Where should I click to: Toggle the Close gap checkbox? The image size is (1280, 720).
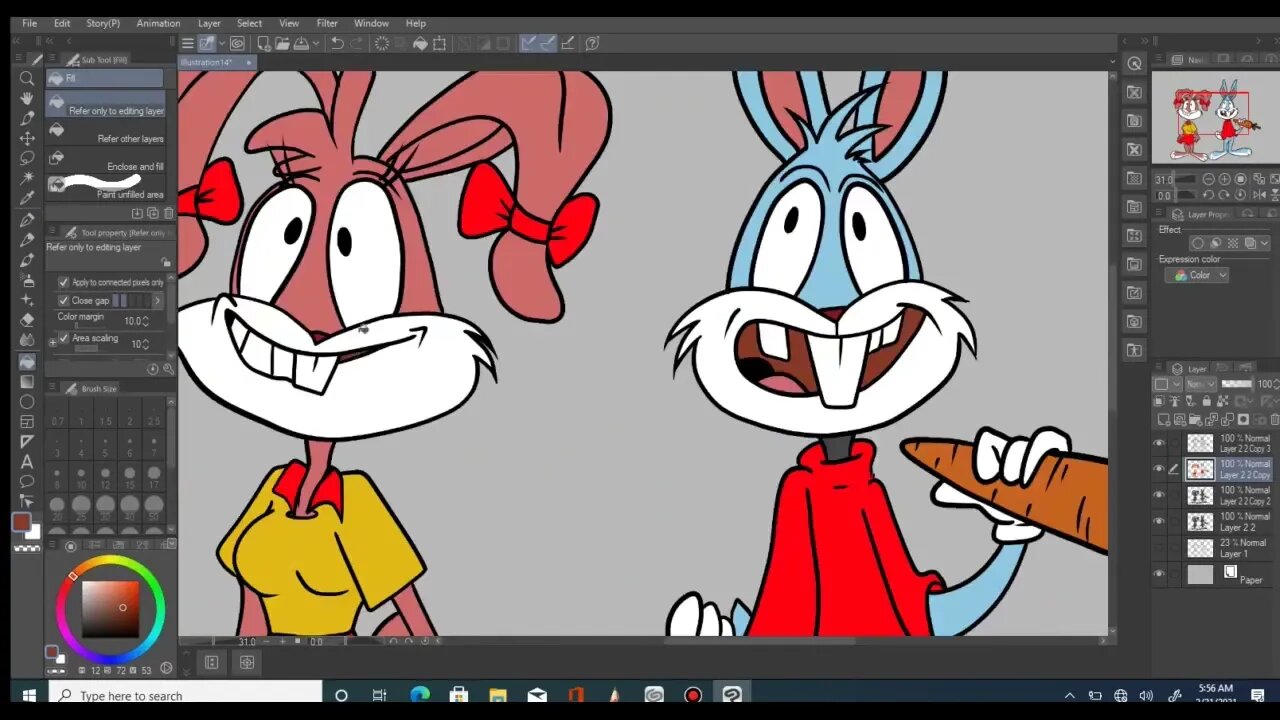click(64, 300)
